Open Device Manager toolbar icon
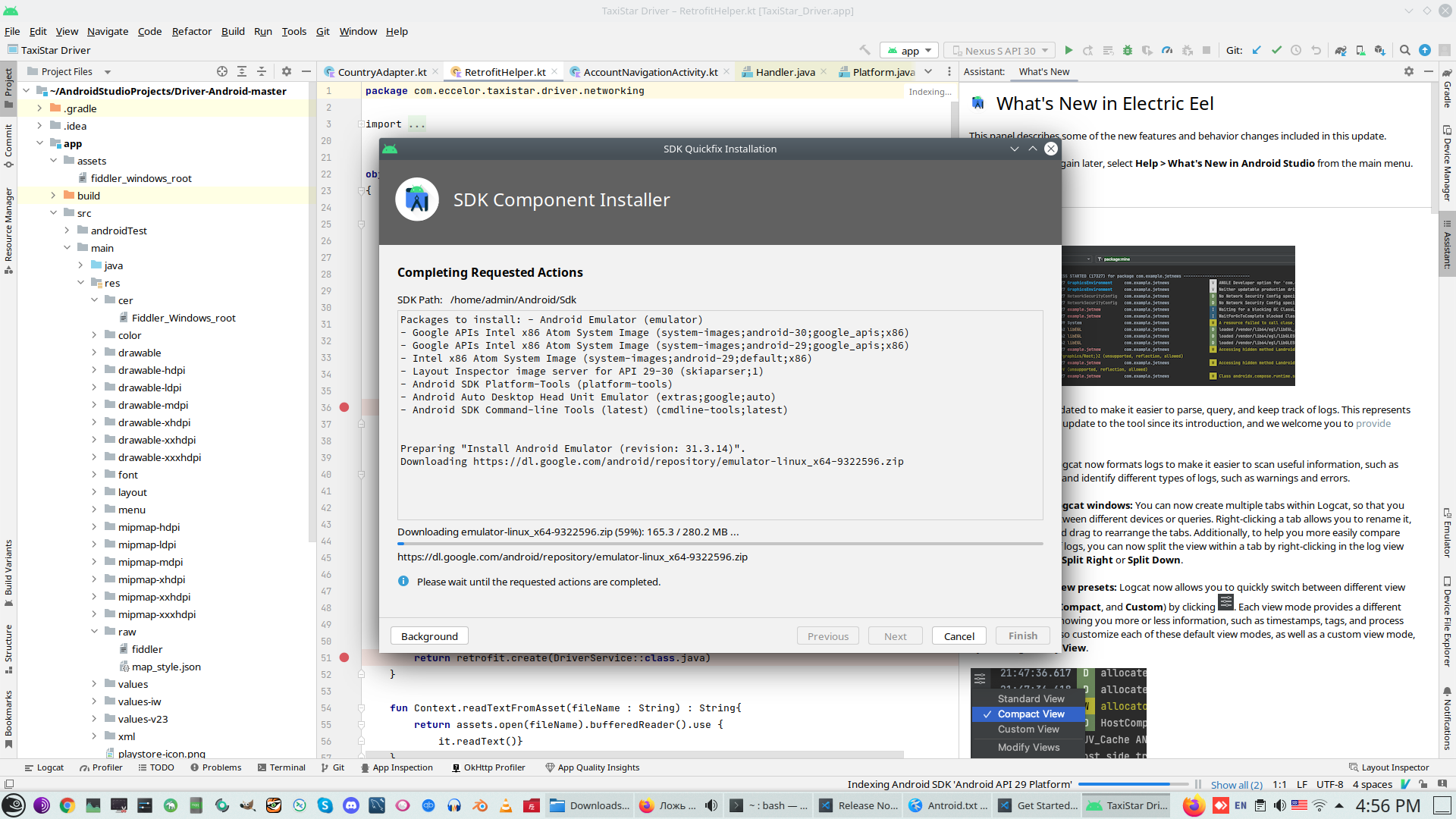 [1360, 50]
